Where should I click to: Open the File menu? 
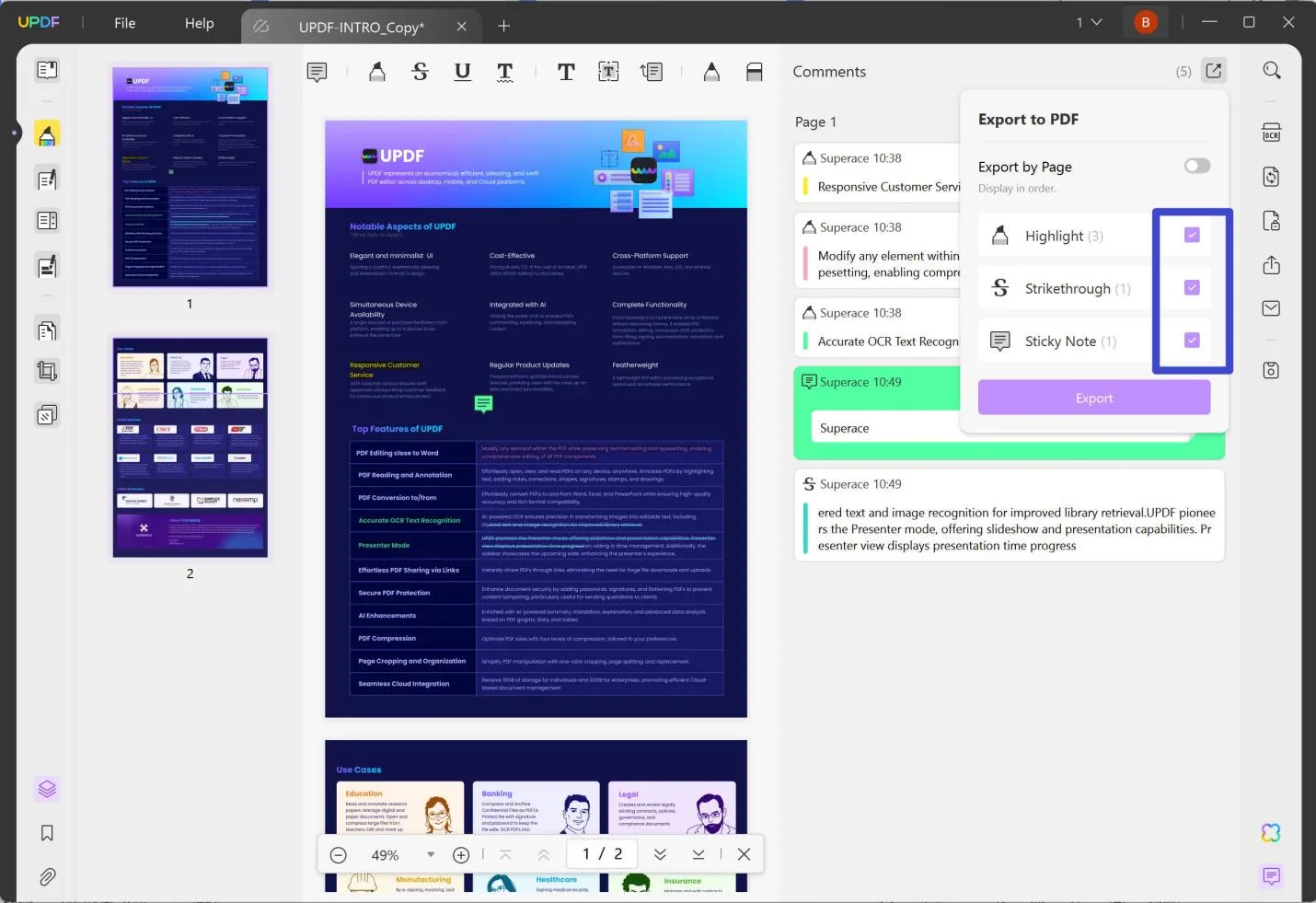coord(125,23)
